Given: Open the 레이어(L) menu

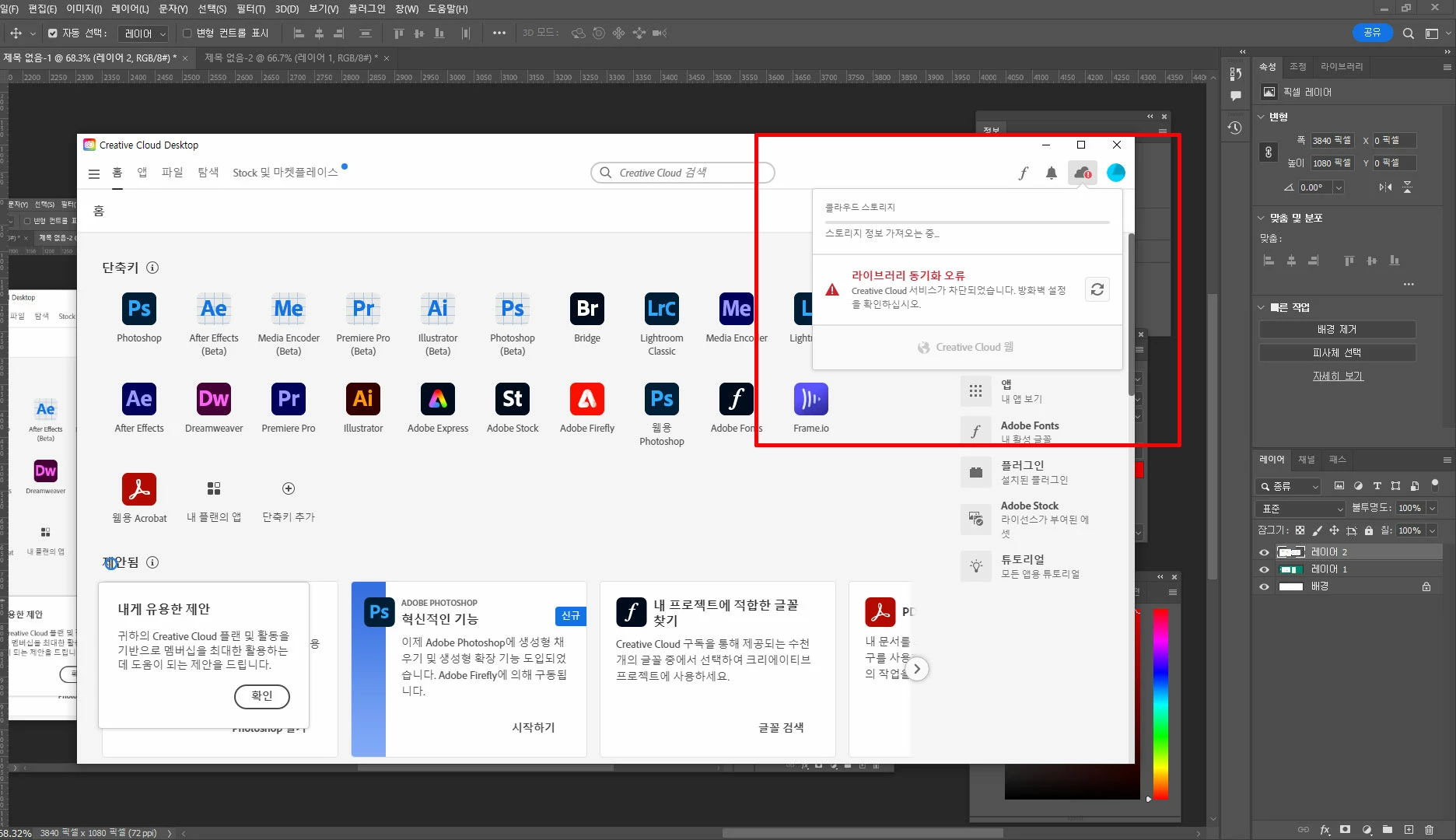Looking at the screenshot, I should coord(130,9).
